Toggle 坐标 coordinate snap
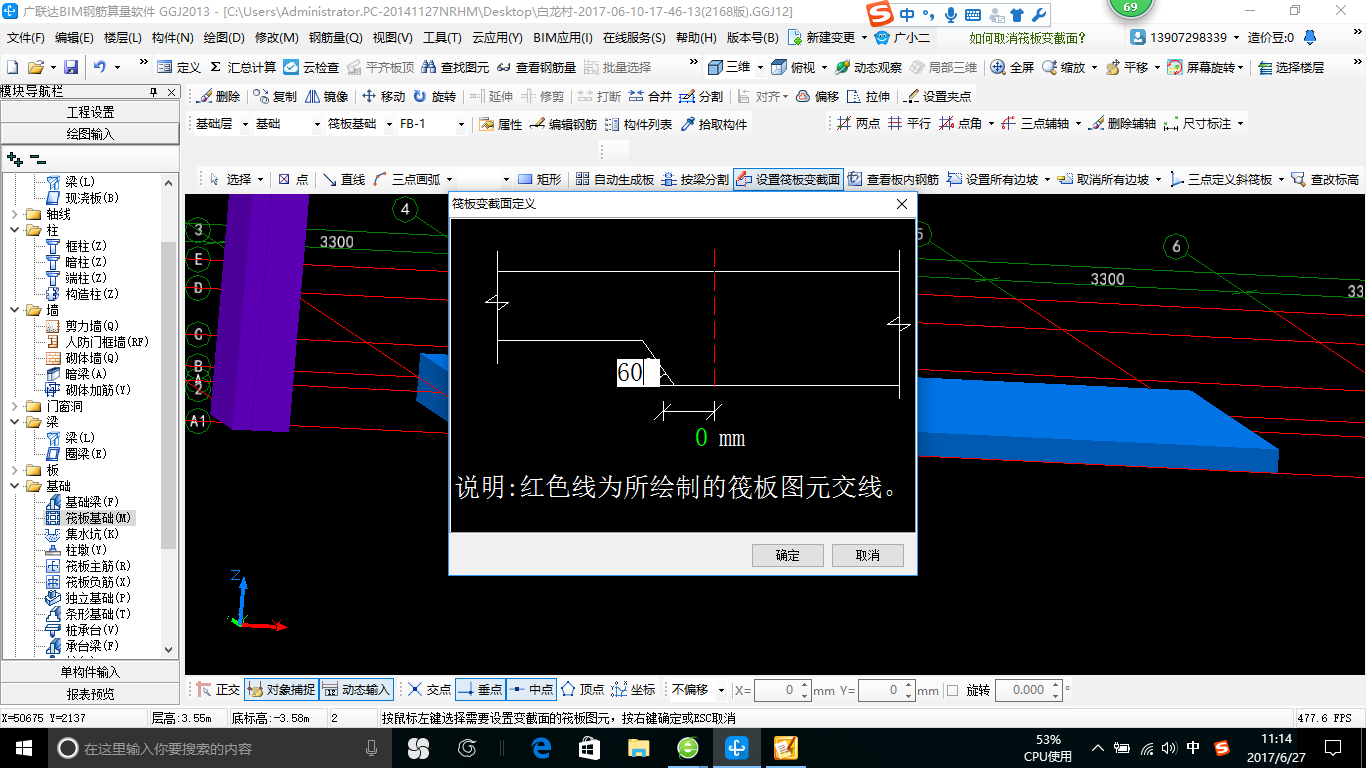The image size is (1366, 768). pos(633,690)
